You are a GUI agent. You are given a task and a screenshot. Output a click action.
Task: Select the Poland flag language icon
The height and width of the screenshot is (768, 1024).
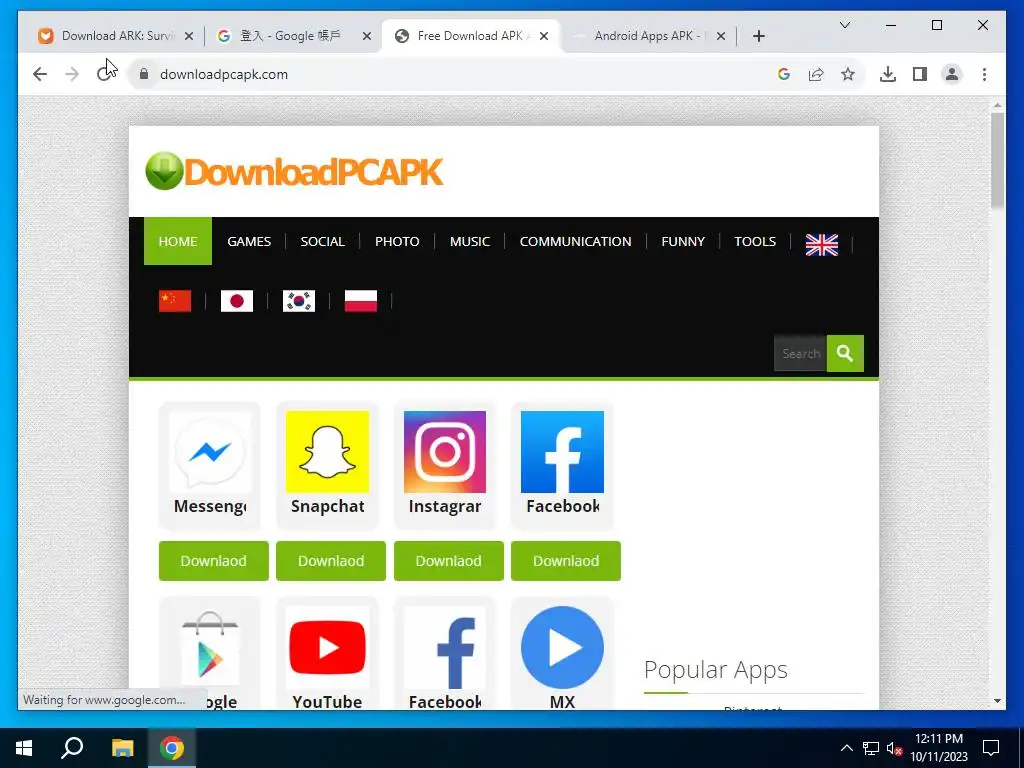[x=360, y=301]
